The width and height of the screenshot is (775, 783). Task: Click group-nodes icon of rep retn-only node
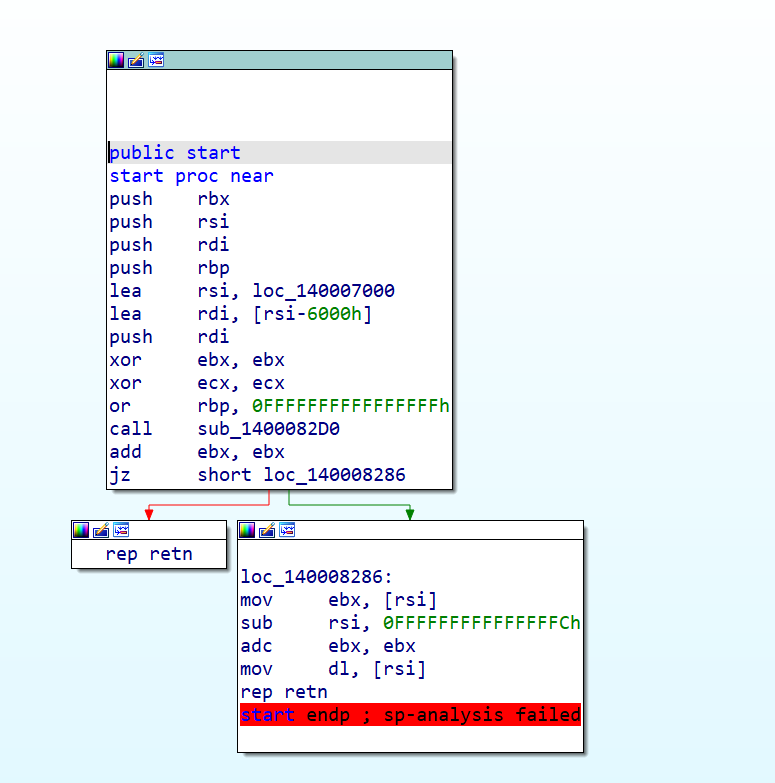(x=121, y=530)
